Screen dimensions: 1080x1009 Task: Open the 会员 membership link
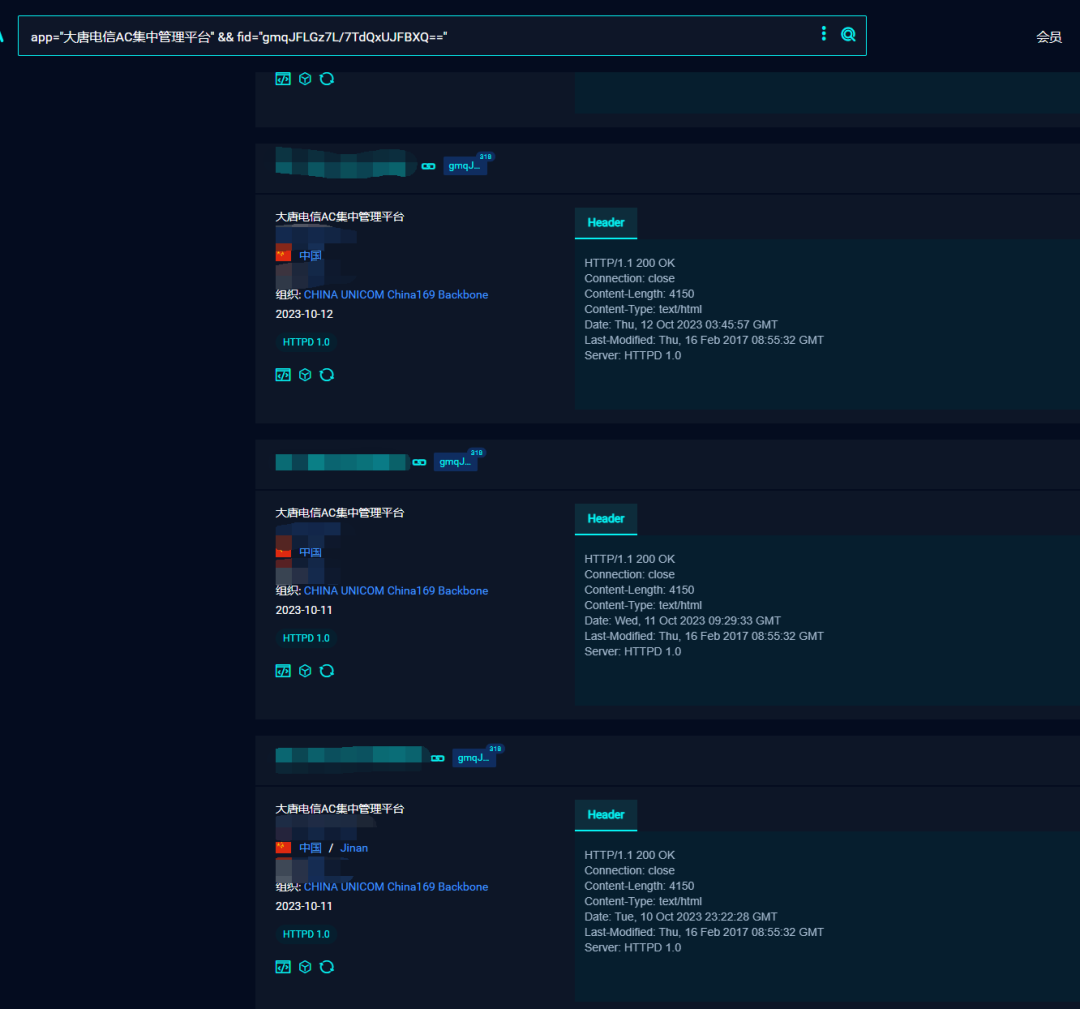coord(1048,37)
